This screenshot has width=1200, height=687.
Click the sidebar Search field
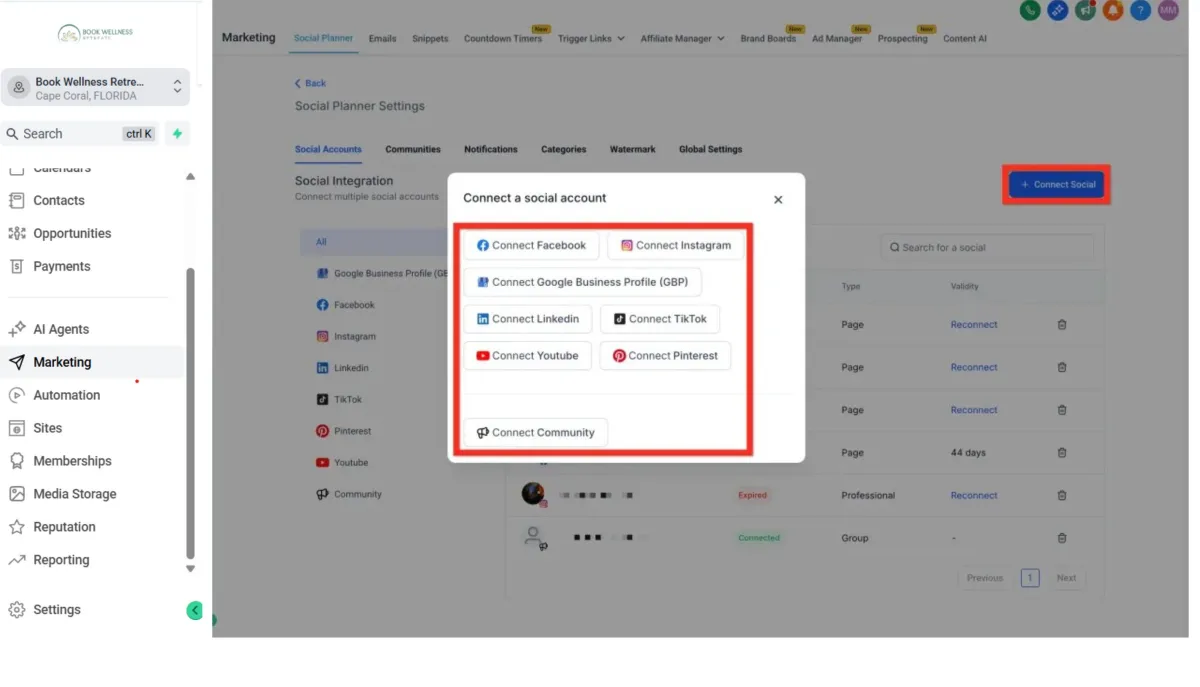coord(82,133)
